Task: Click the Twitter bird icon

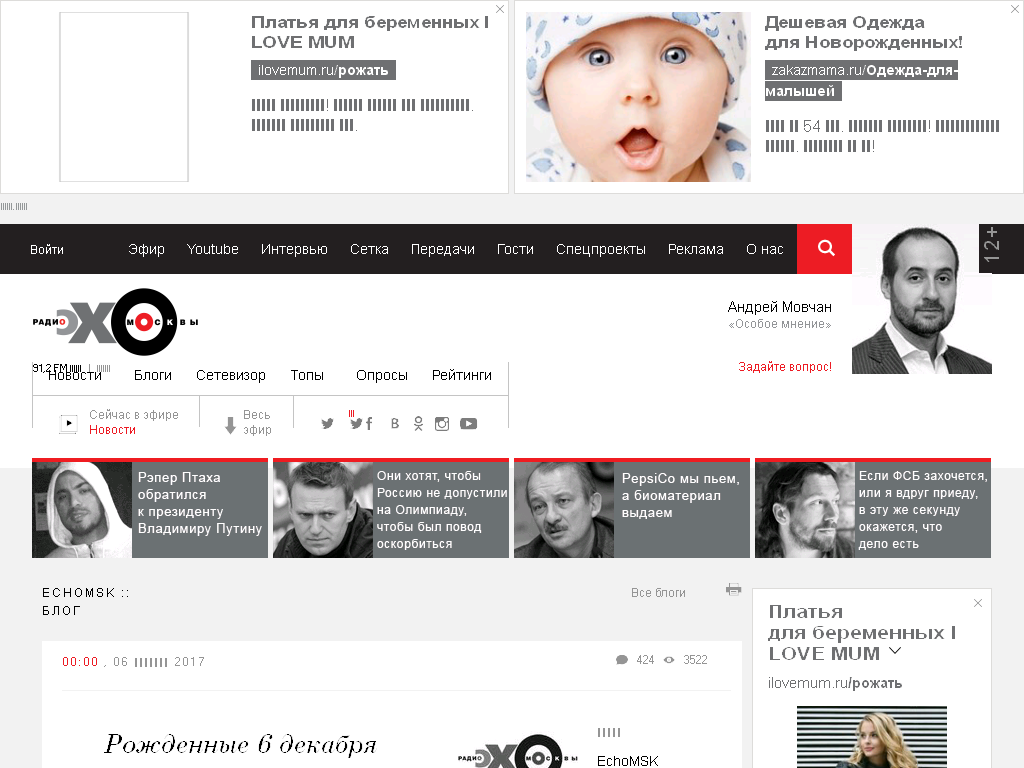Action: tap(327, 424)
